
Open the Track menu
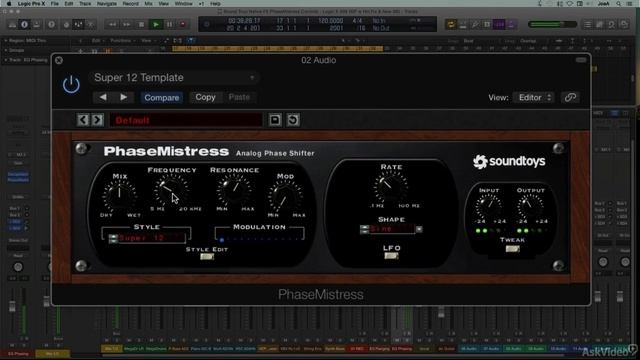pyautogui.click(x=85, y=4)
